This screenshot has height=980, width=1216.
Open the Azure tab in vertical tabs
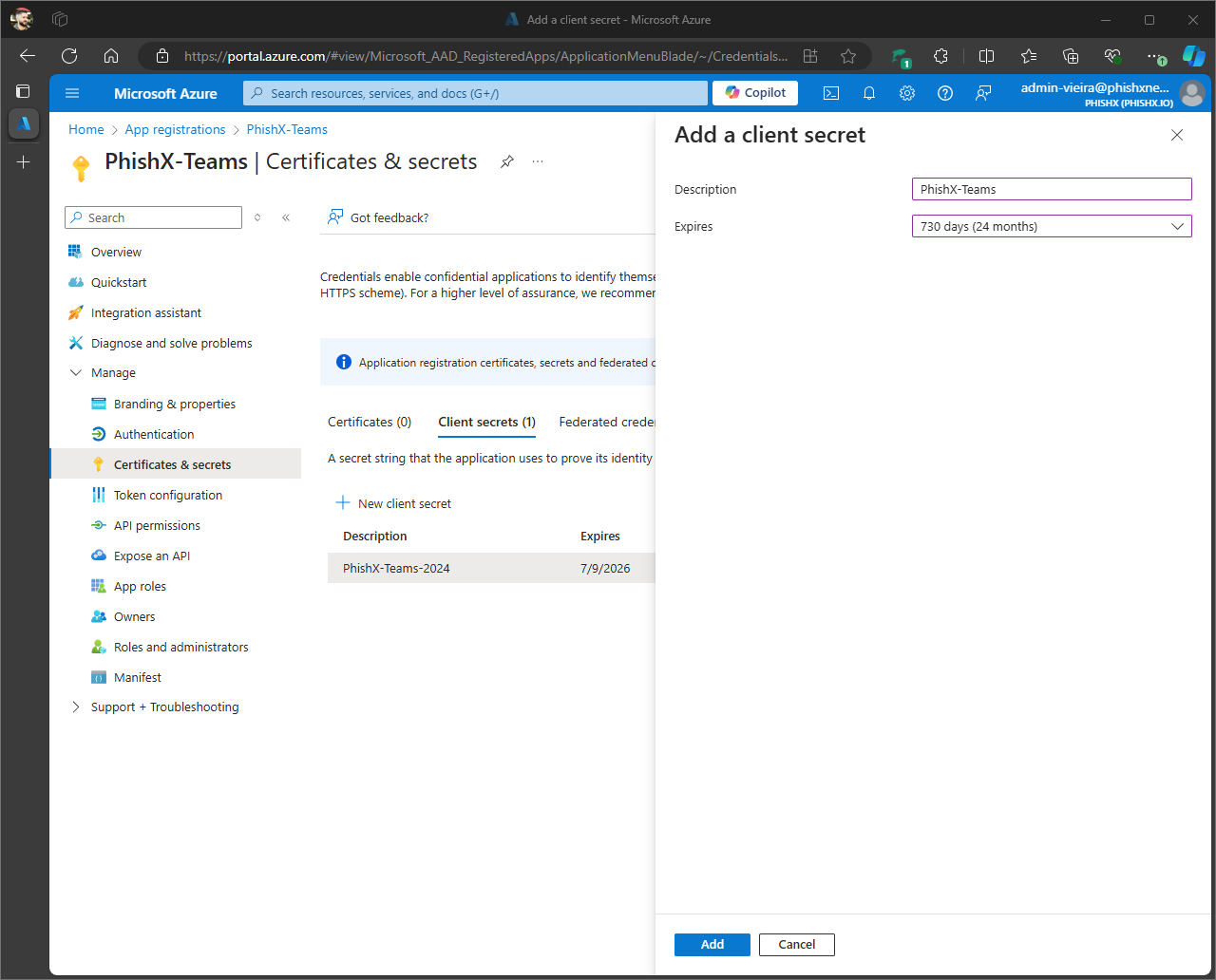click(24, 123)
